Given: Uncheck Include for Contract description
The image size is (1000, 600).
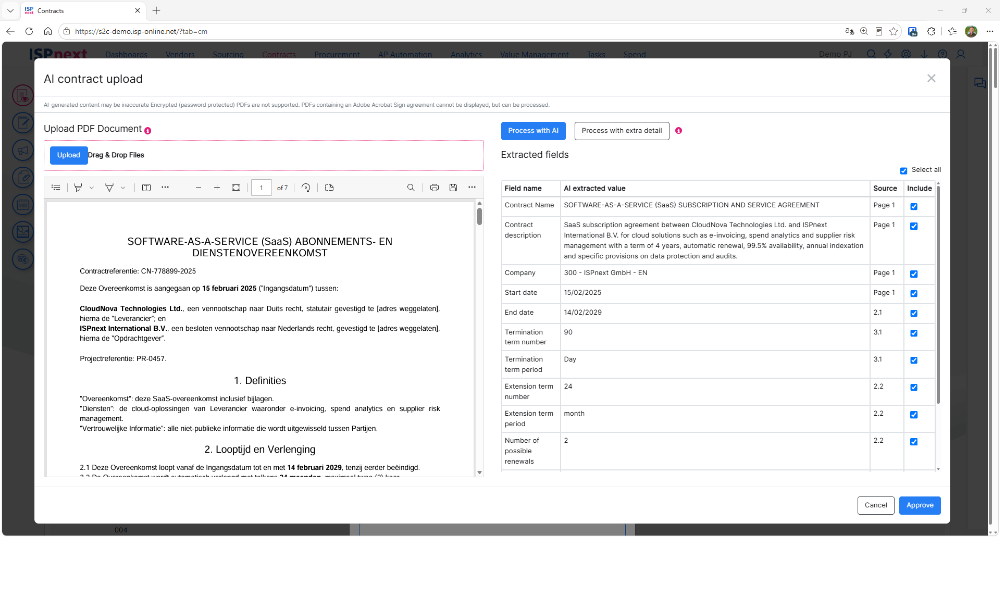Looking at the screenshot, I should pyautogui.click(x=914, y=226).
